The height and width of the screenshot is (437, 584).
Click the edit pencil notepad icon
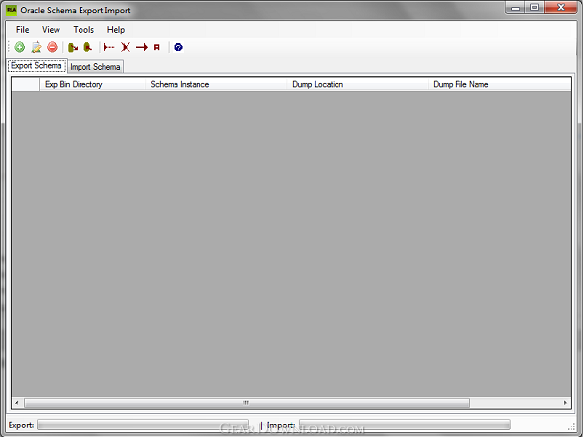(x=36, y=47)
